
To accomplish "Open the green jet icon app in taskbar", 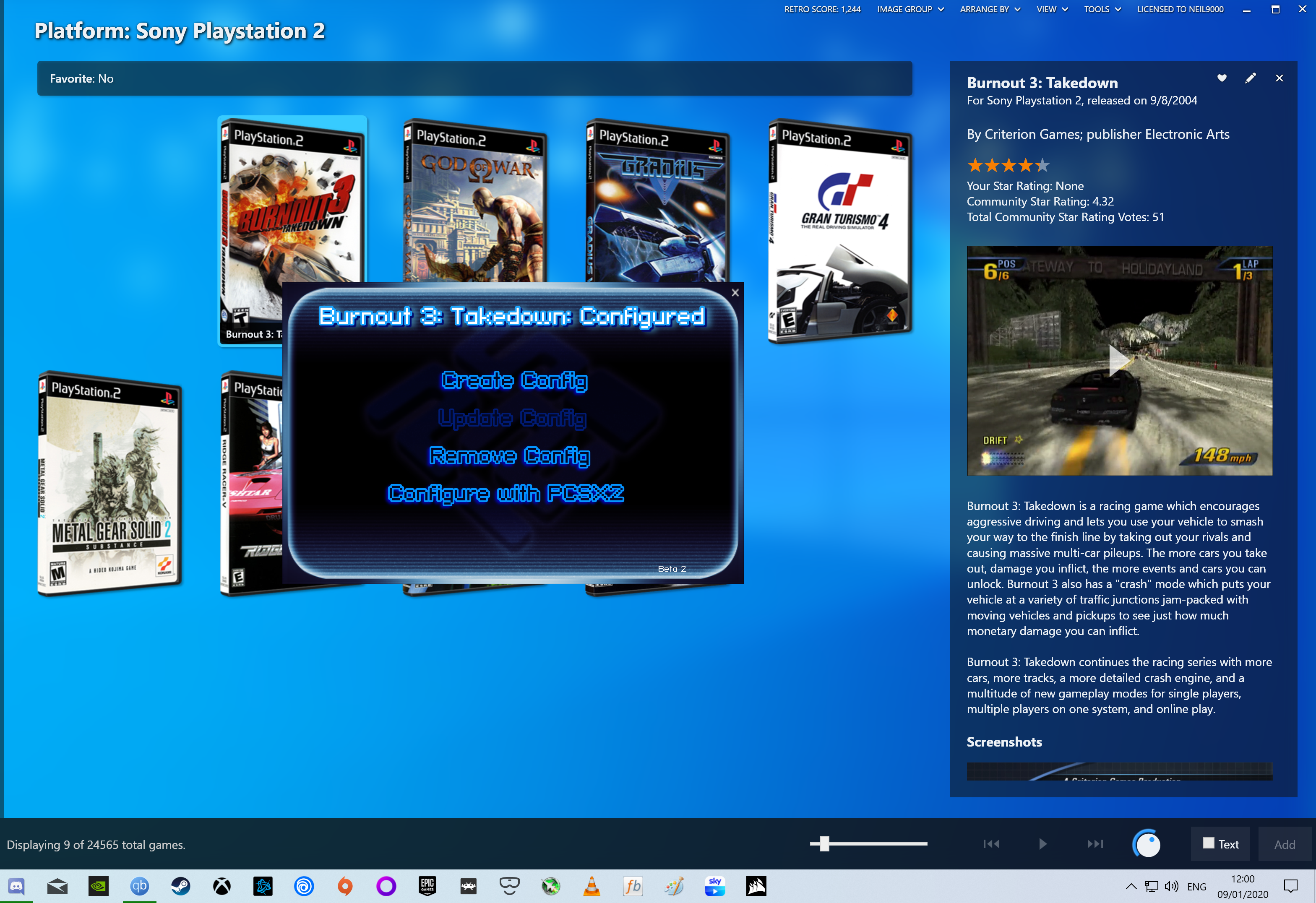I will click(550, 886).
